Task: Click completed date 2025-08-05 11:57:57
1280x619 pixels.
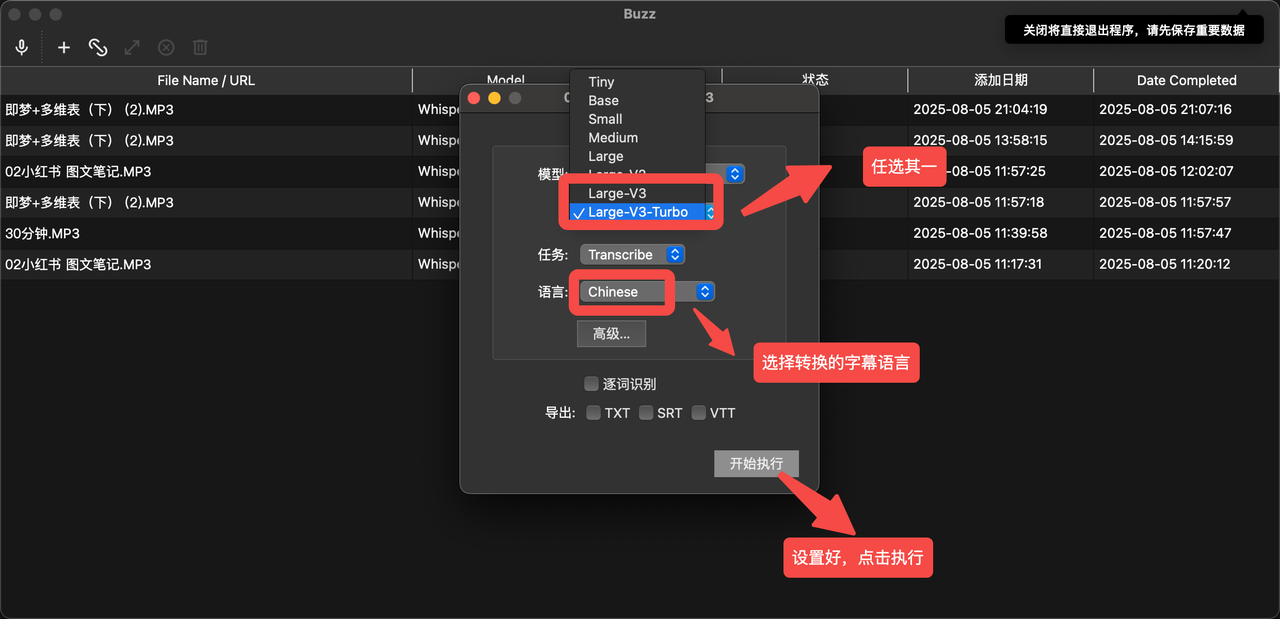Action: (x=1165, y=202)
